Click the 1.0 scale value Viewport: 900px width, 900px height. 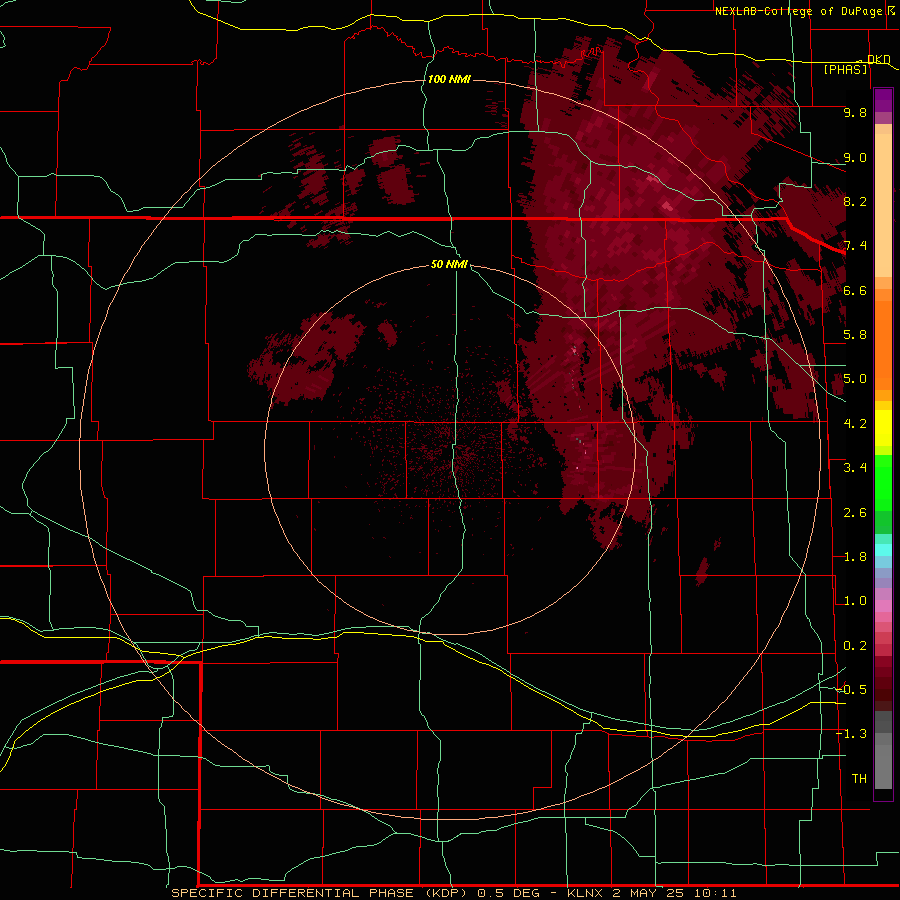pyautogui.click(x=855, y=601)
